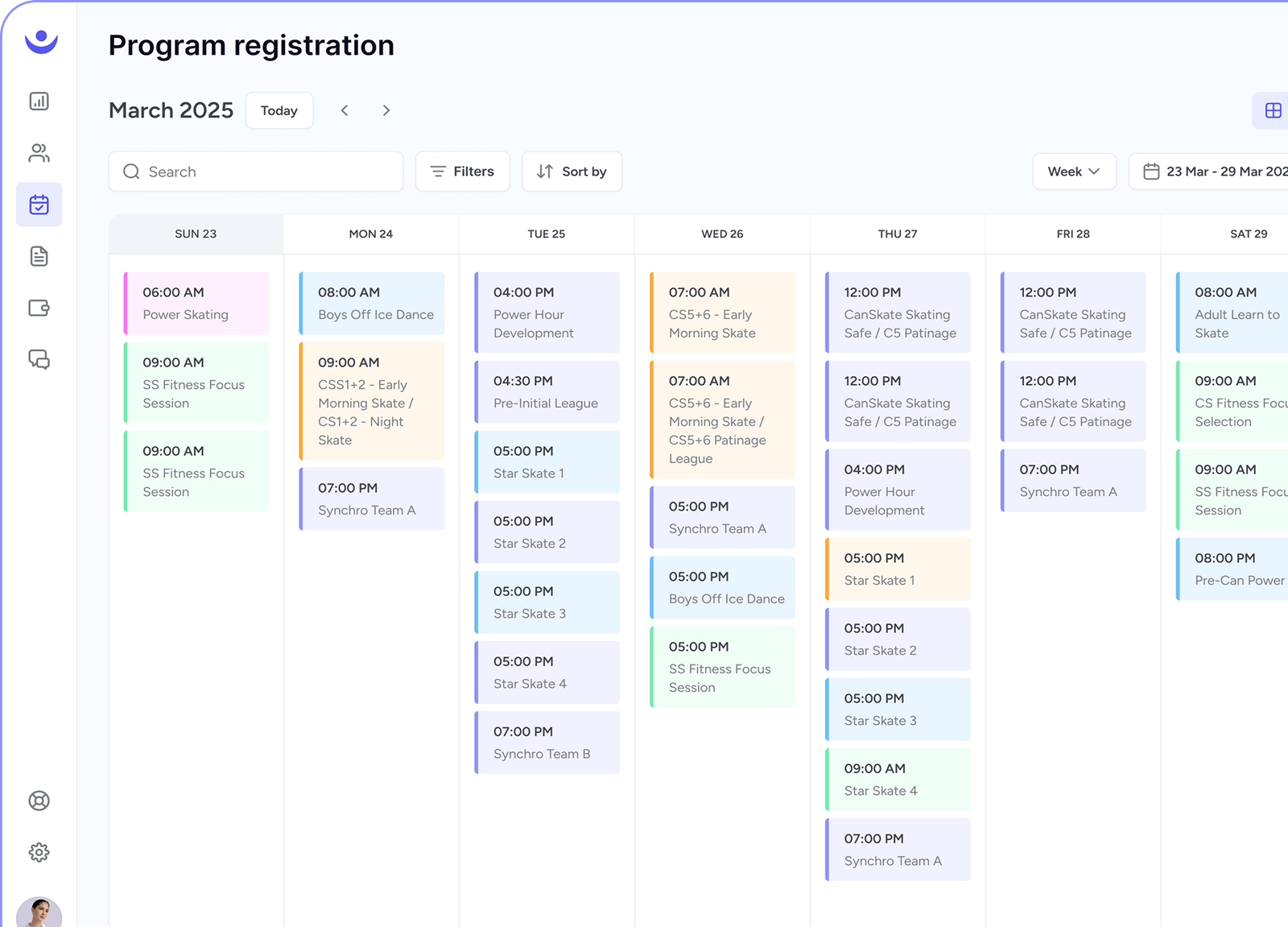1288x927 pixels.
Task: Expand the Week view dropdown
Action: 1075,172
